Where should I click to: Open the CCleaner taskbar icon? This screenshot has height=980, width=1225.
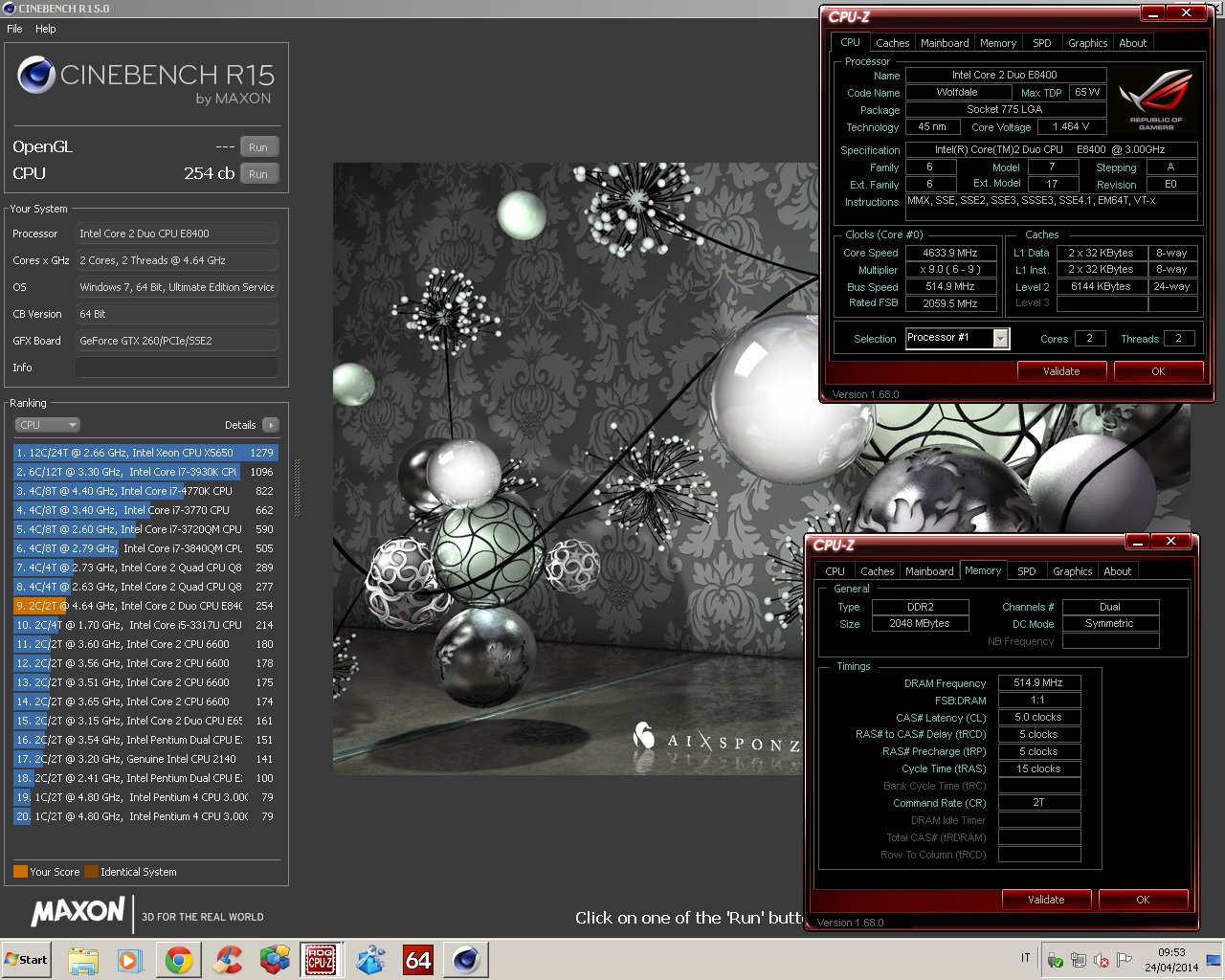(x=227, y=960)
